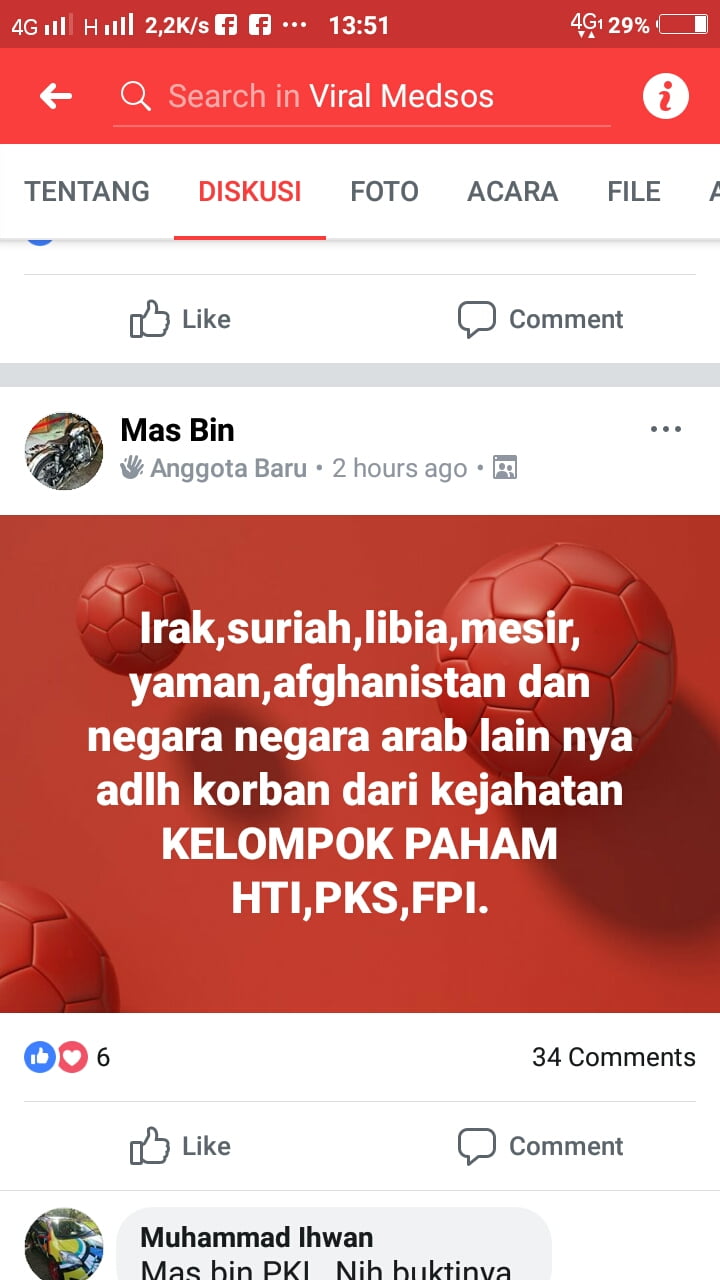Switch to the TENTANG tab
Viewport: 720px width, 1280px height.
(x=87, y=191)
